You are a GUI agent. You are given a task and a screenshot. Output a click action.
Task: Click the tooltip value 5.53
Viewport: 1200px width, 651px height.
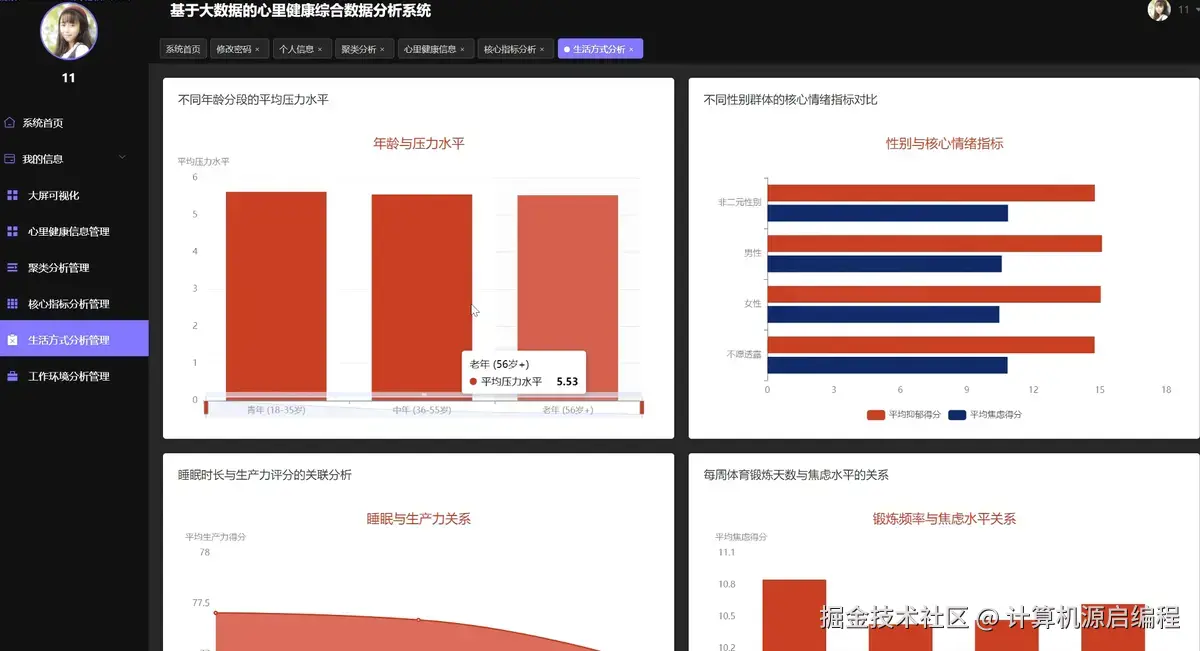coord(567,381)
